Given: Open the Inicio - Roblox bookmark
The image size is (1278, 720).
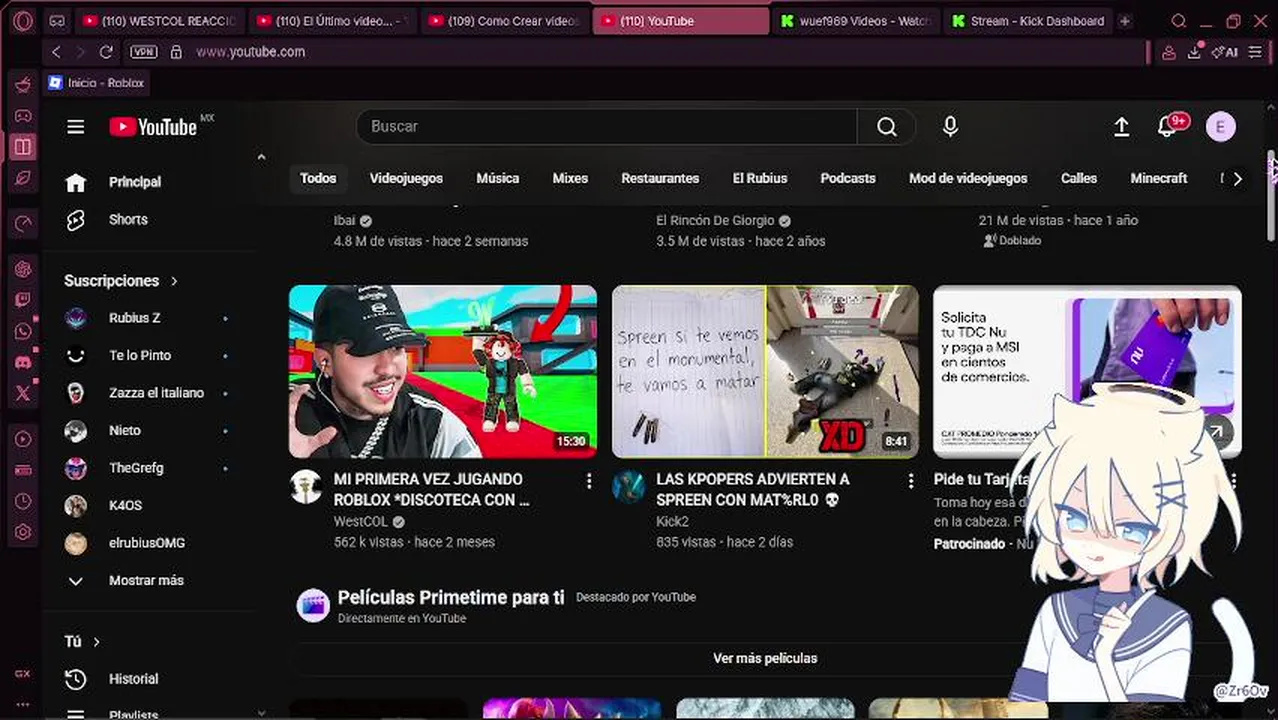Looking at the screenshot, I should tap(96, 83).
